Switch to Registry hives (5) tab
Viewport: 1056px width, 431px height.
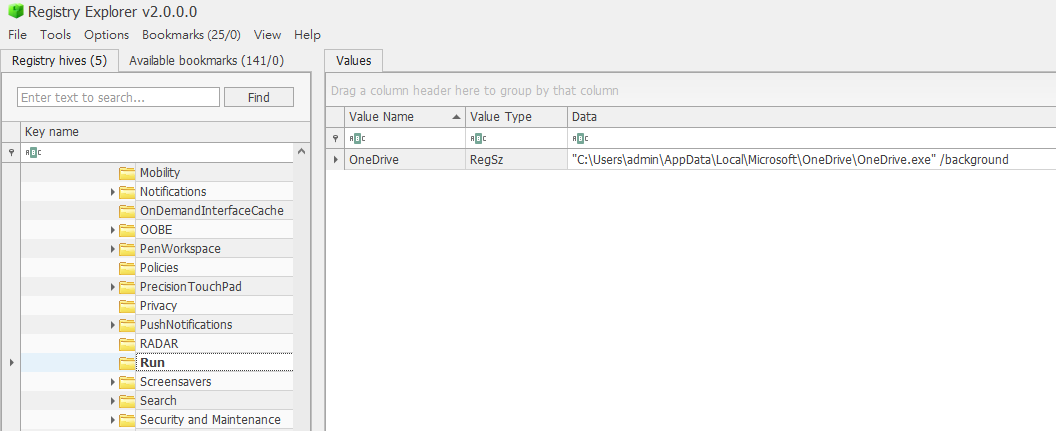tap(59, 61)
